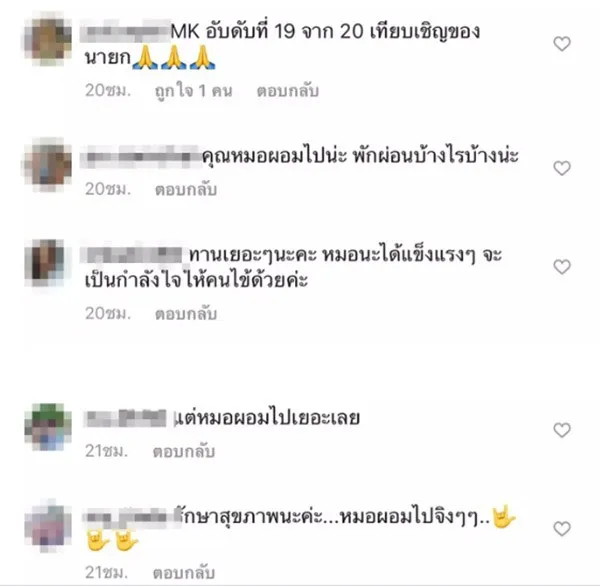Open the avatar of the แต่หมอผอมไปเยอะเลย commenter
Image resolution: width=600 pixels, height=587 pixels.
(x=48, y=427)
